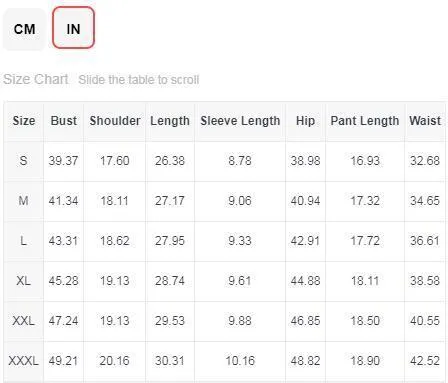Select the IN unit toggle

pyautogui.click(x=73, y=28)
